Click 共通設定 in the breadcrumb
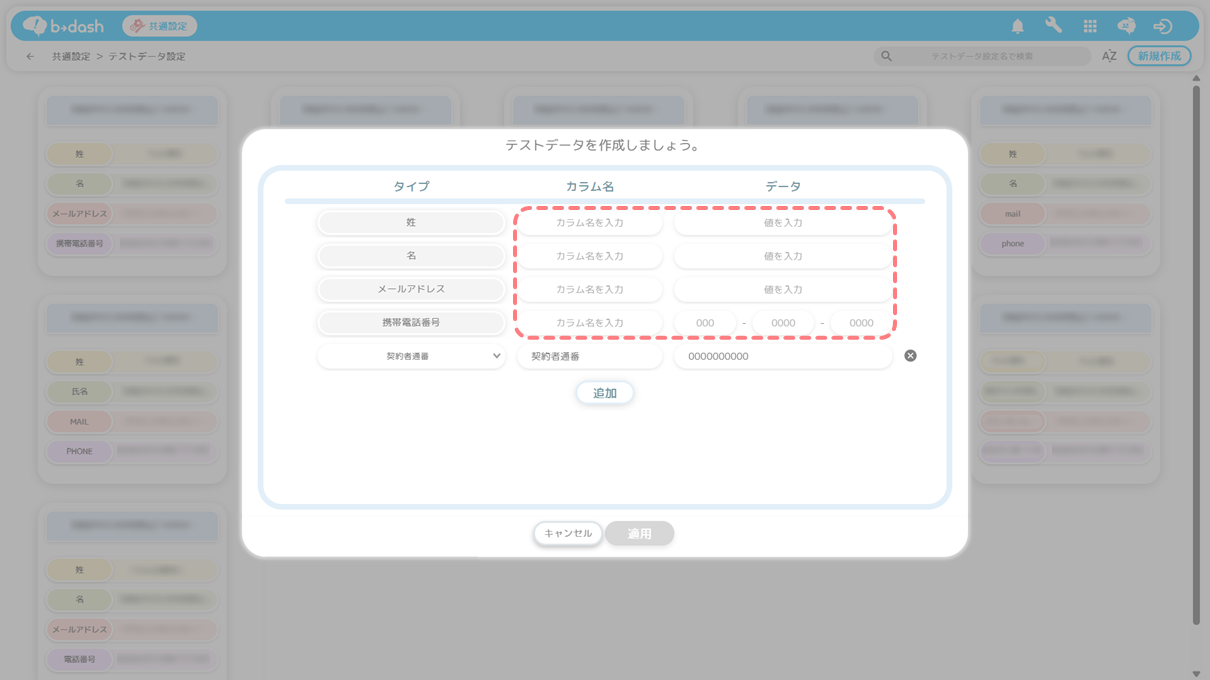The width and height of the screenshot is (1210, 680). [x=71, y=57]
